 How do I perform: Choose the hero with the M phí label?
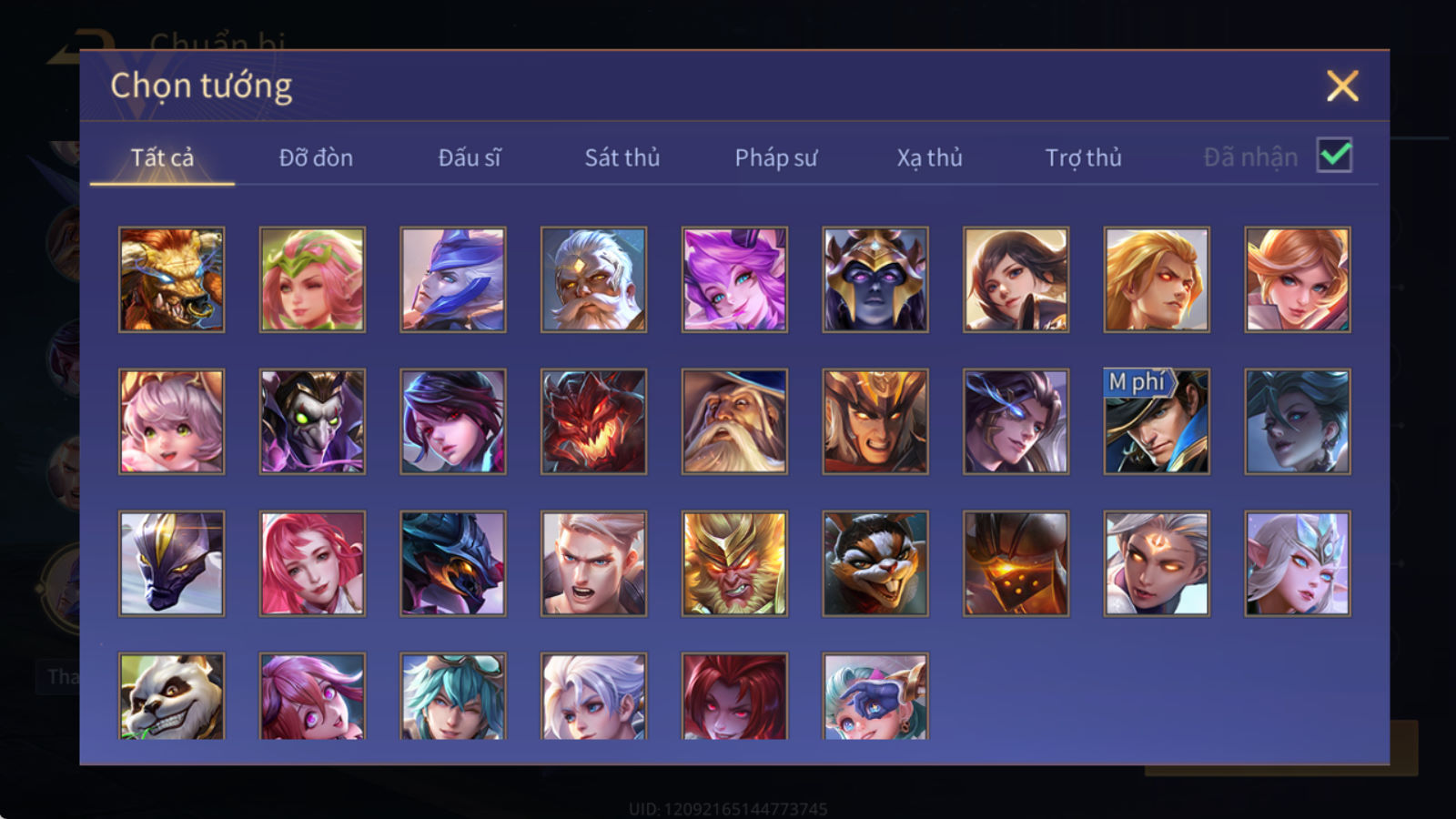point(1157,421)
